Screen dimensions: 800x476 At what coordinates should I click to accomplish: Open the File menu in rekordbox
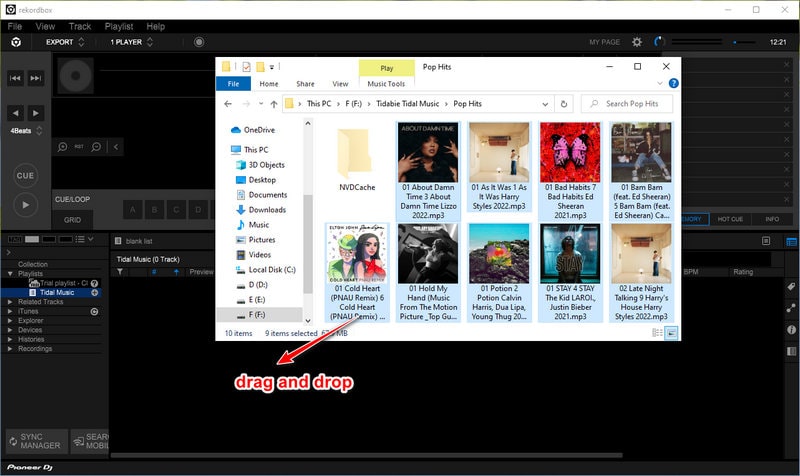click(15, 27)
